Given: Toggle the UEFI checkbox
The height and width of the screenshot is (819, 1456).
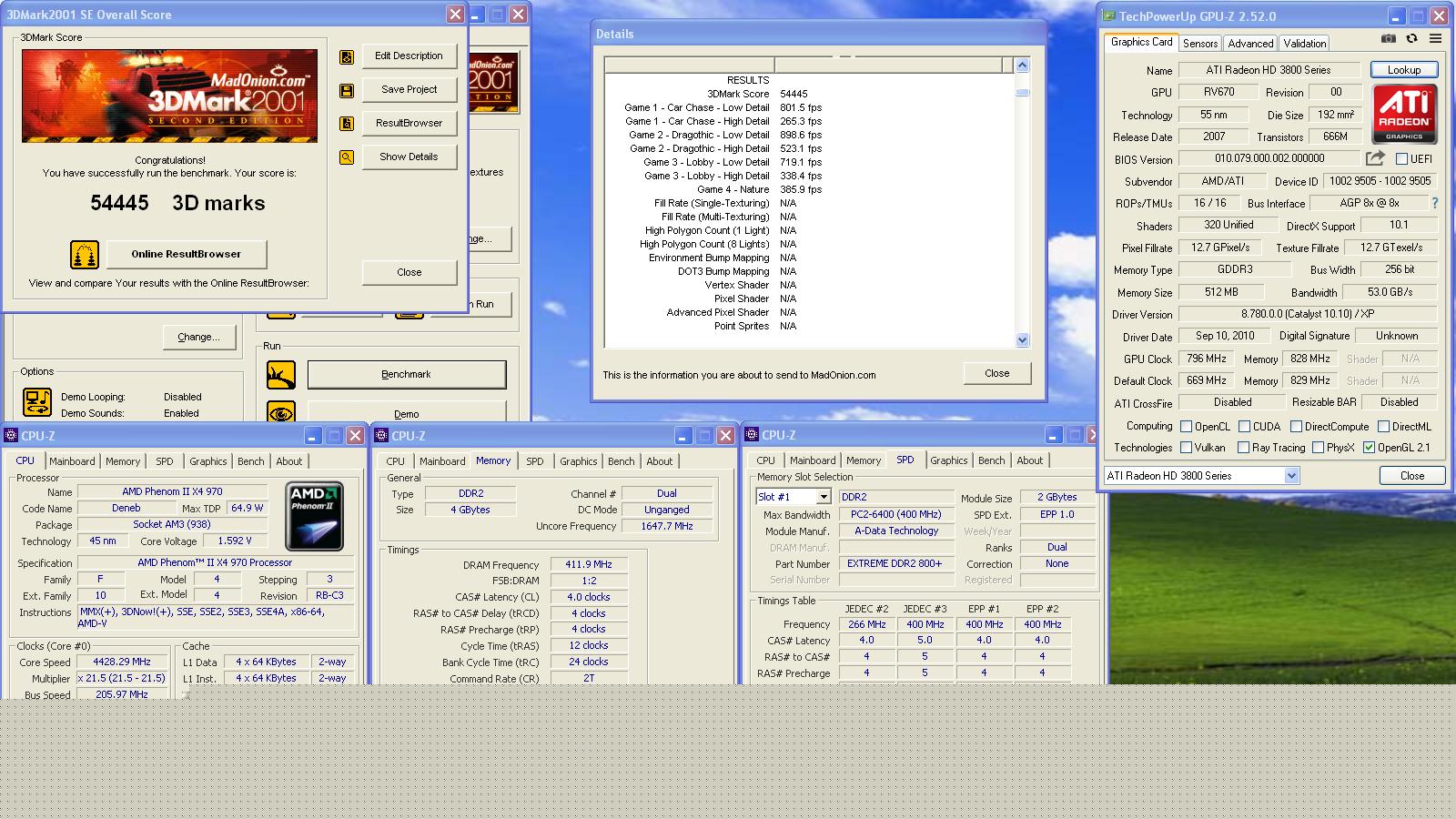Looking at the screenshot, I should [x=1401, y=158].
